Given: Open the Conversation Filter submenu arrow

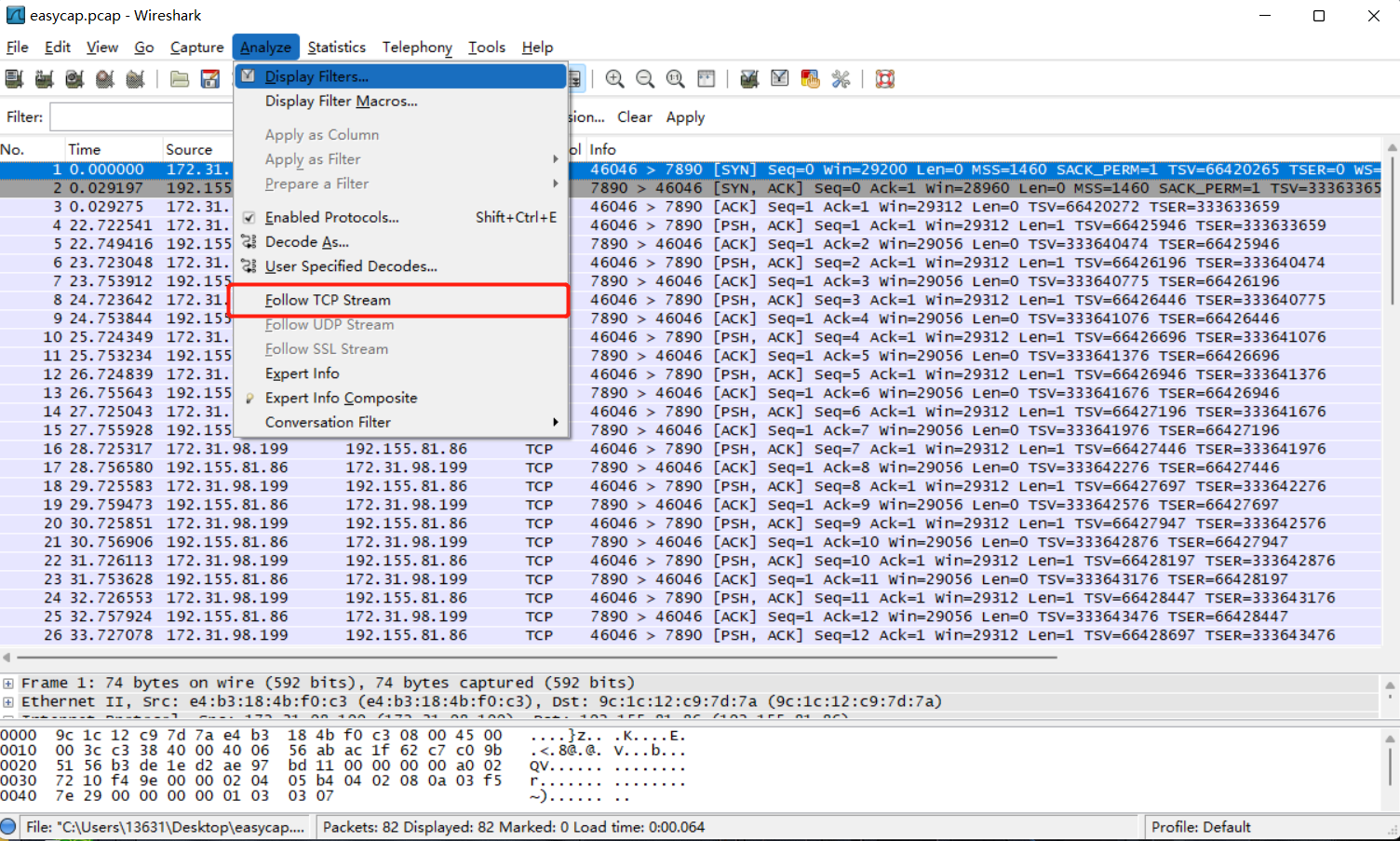Looking at the screenshot, I should (555, 422).
